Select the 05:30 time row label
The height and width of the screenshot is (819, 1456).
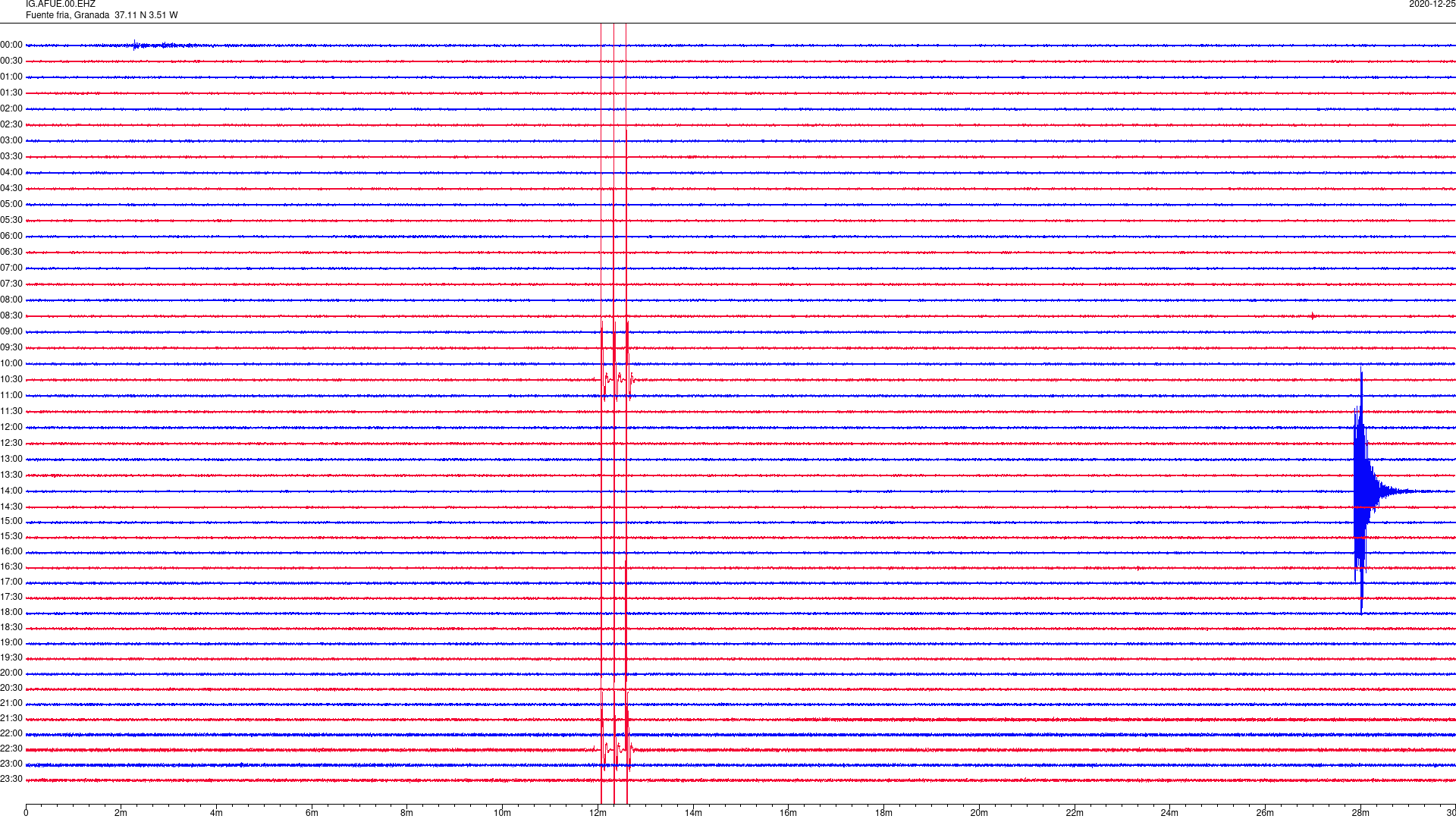pyautogui.click(x=11, y=221)
